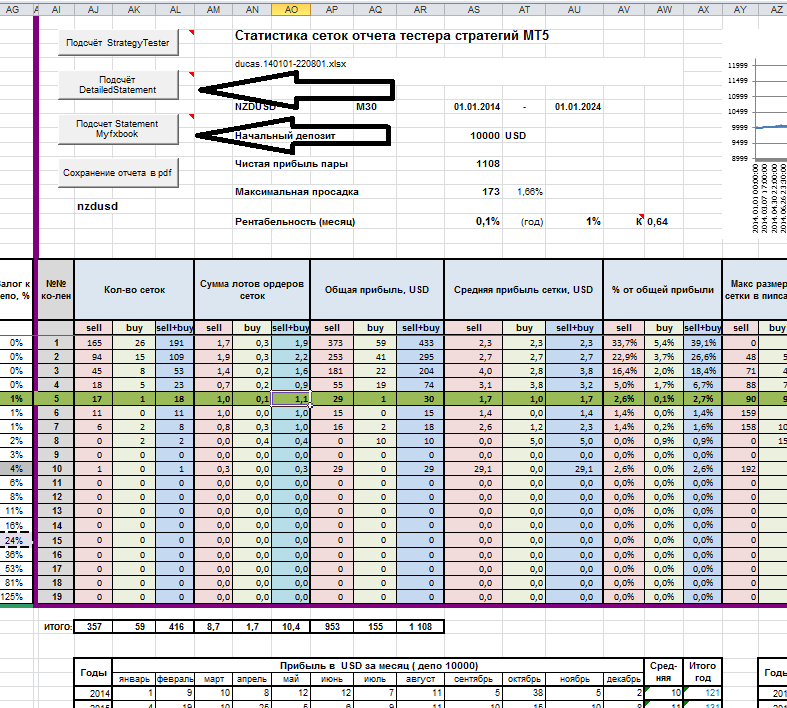Screen dimensions: 787x708
Task: Select NZDUSD pair cell
Action: (x=255, y=106)
